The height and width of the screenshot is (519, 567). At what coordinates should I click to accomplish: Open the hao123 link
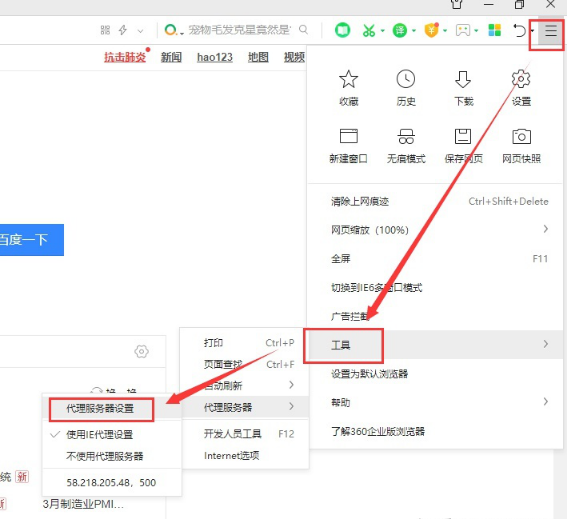pyautogui.click(x=214, y=57)
